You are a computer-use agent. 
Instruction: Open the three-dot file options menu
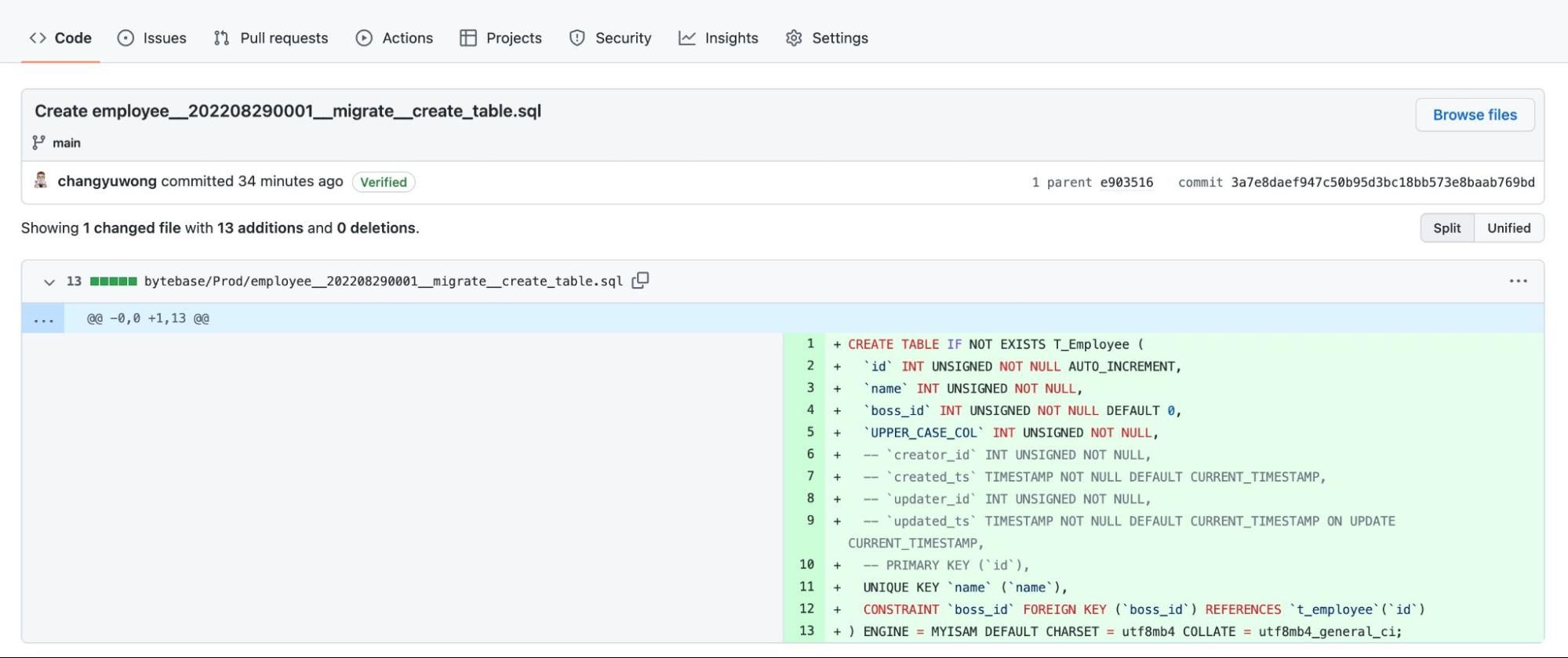pos(1518,281)
